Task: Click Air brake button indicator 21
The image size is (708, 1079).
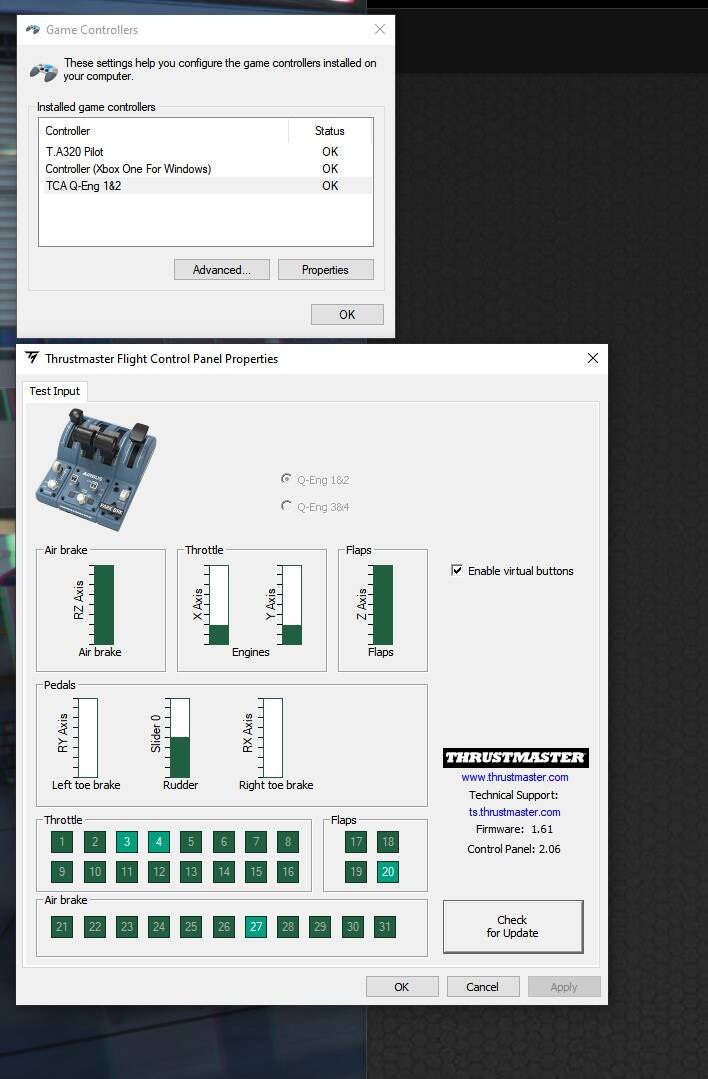Action: tap(61, 926)
